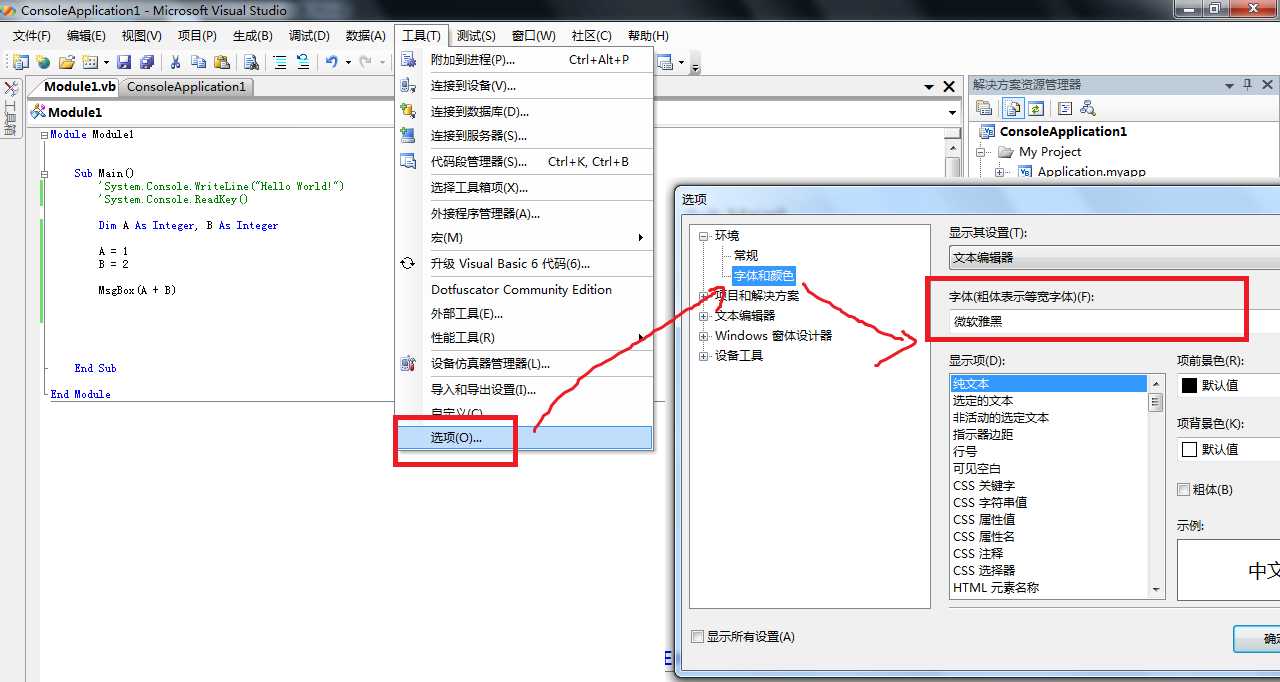
Task: Open the 窗口(W) menu
Action: [x=533, y=36]
